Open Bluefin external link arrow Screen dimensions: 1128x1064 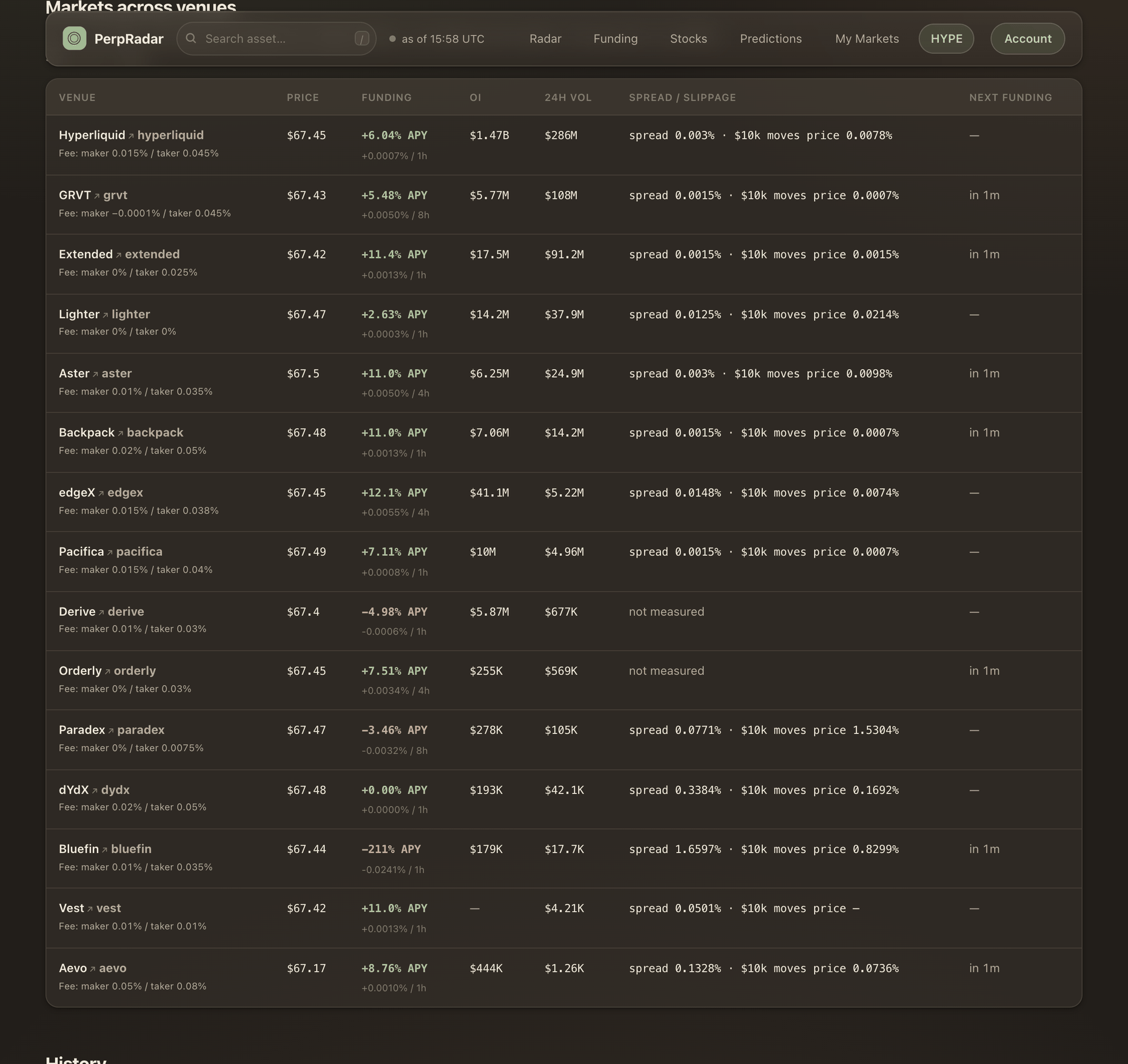pos(105,850)
